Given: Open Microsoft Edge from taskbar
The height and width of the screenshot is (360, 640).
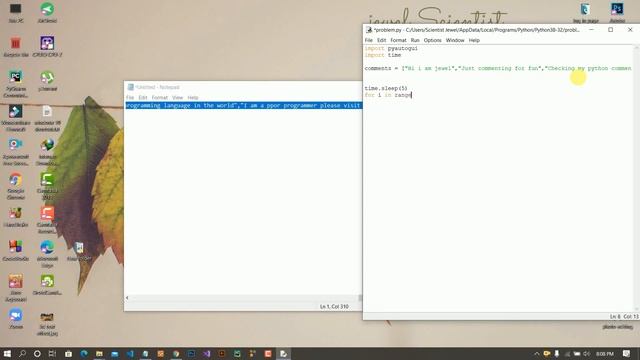Looking at the screenshot, I should (x=84, y=353).
